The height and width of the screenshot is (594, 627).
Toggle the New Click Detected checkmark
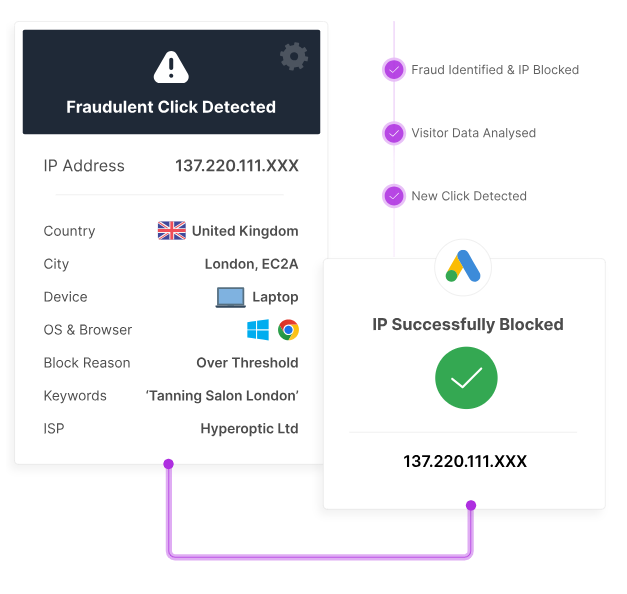[x=394, y=196]
